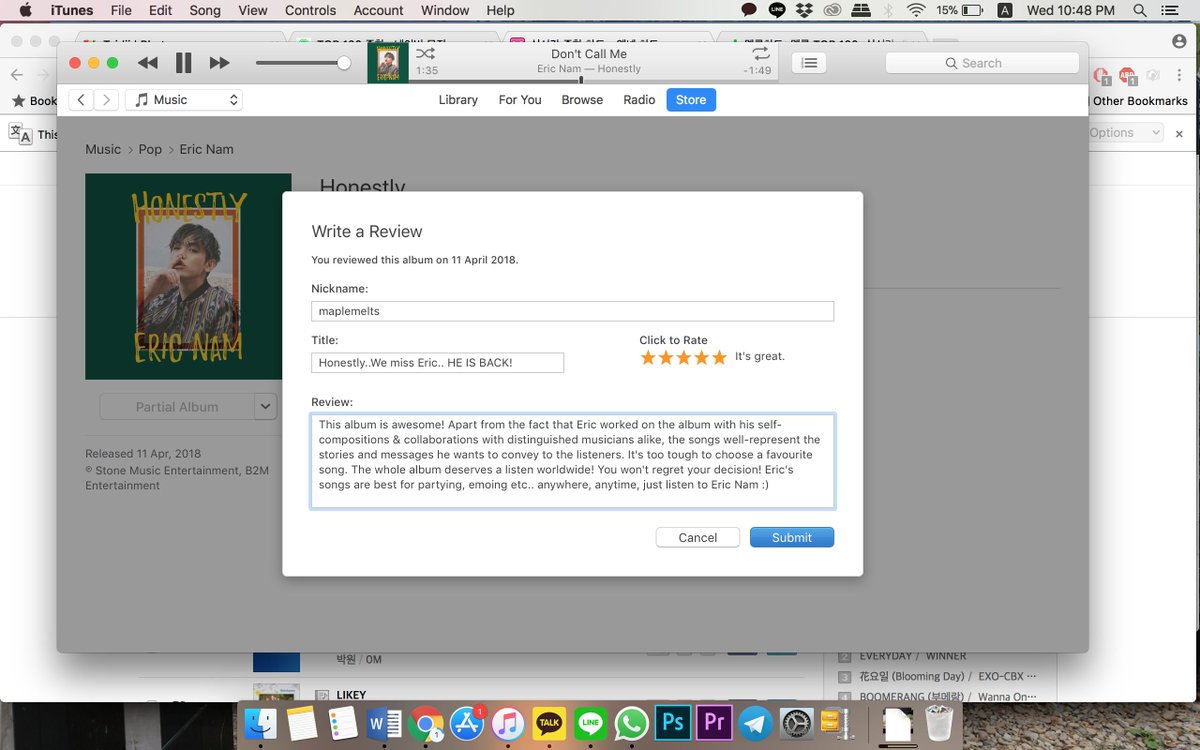
Task: Open the Song menu
Action: click(x=205, y=11)
